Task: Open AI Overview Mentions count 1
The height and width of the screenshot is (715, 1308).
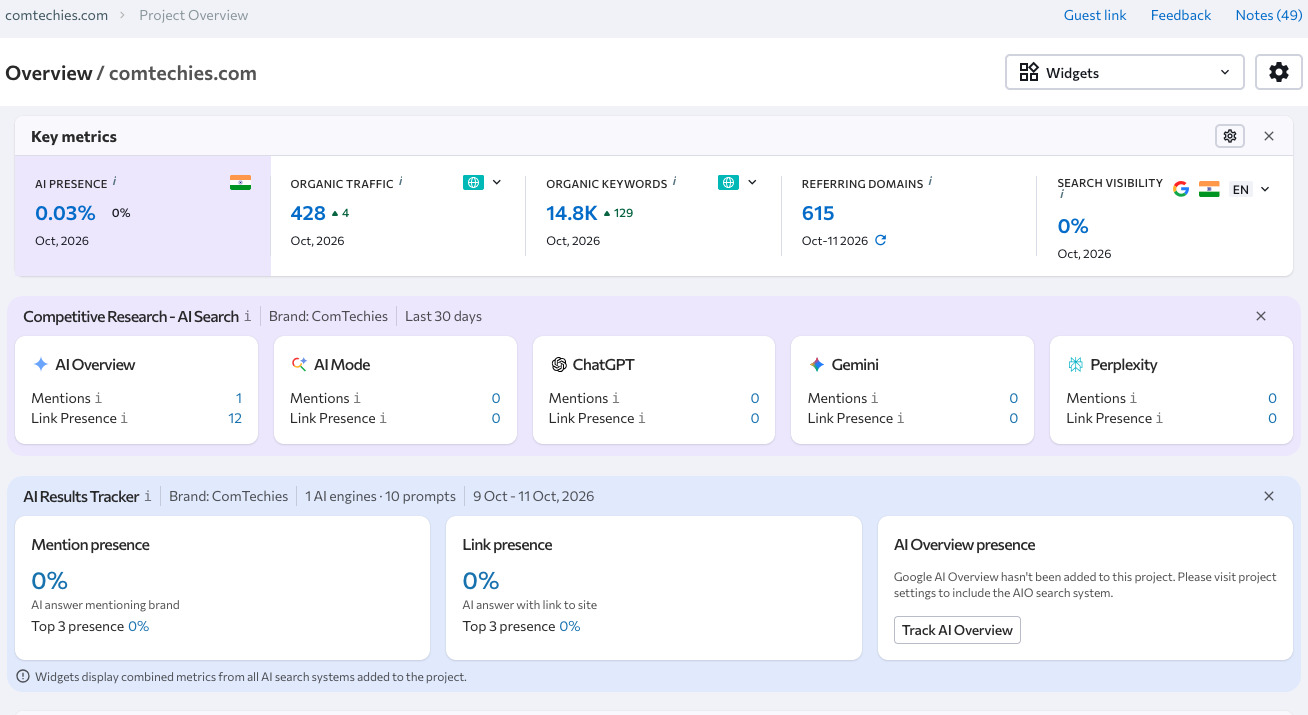Action: point(239,398)
